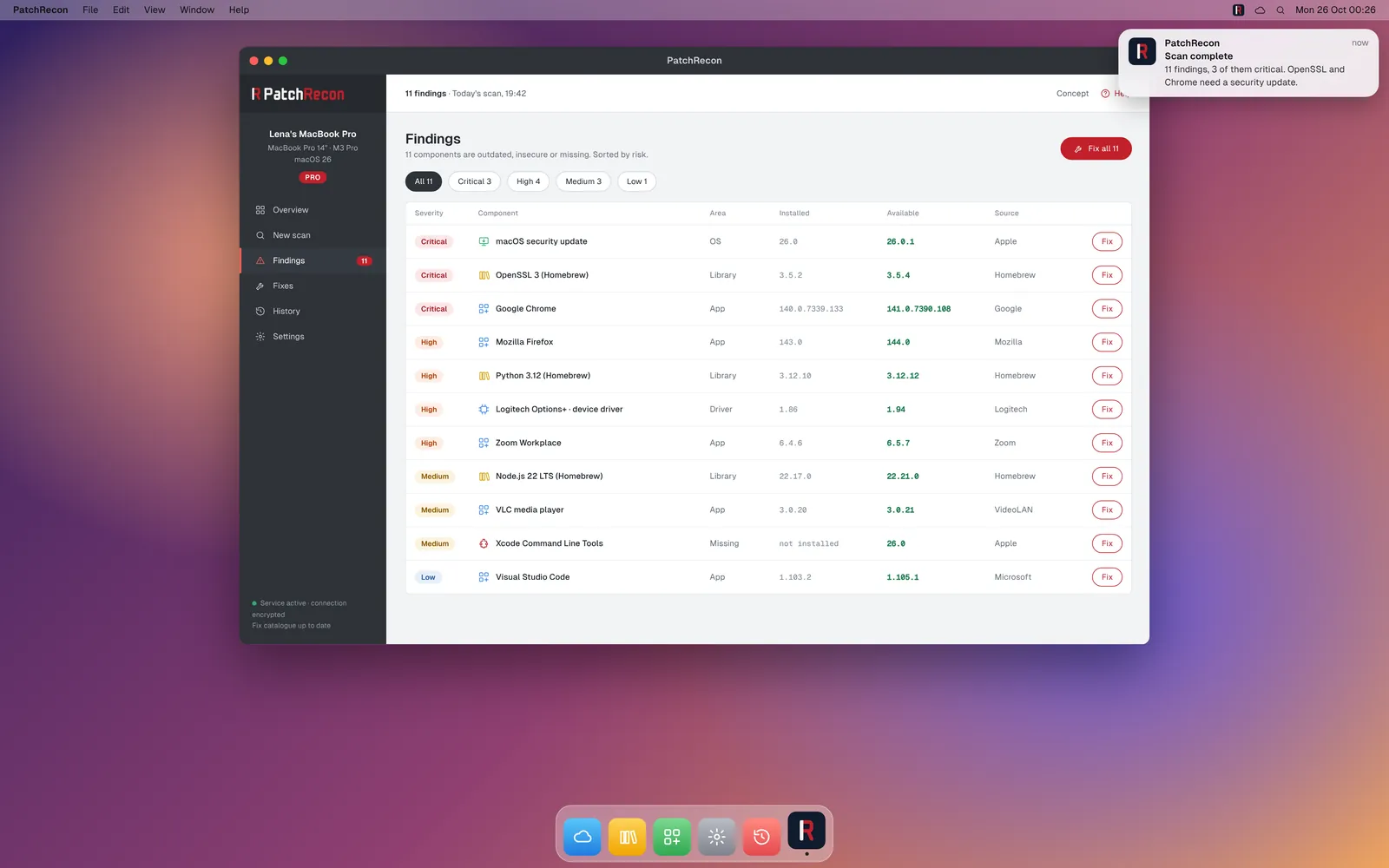Fix the Visual Studio Code finding

[x=1107, y=577]
